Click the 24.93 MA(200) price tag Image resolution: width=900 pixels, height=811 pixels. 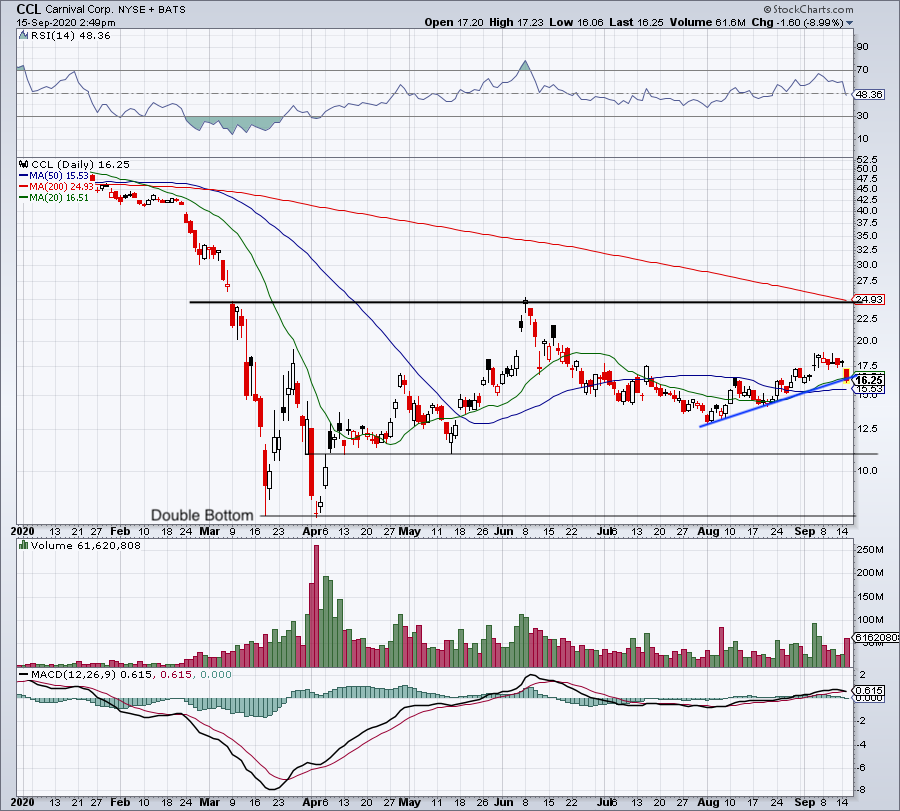(x=868, y=300)
